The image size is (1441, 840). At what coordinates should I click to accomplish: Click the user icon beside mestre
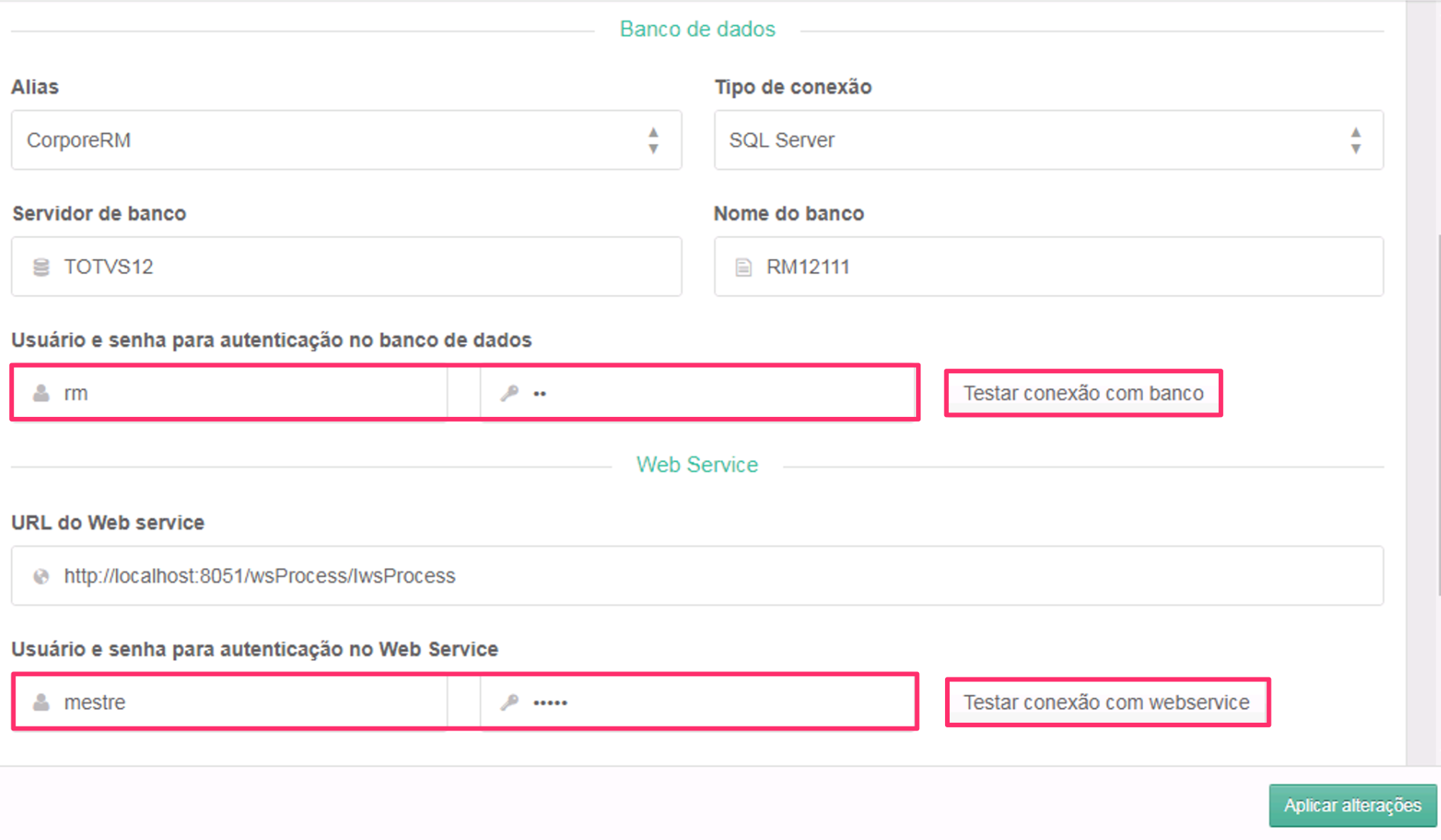pos(41,702)
